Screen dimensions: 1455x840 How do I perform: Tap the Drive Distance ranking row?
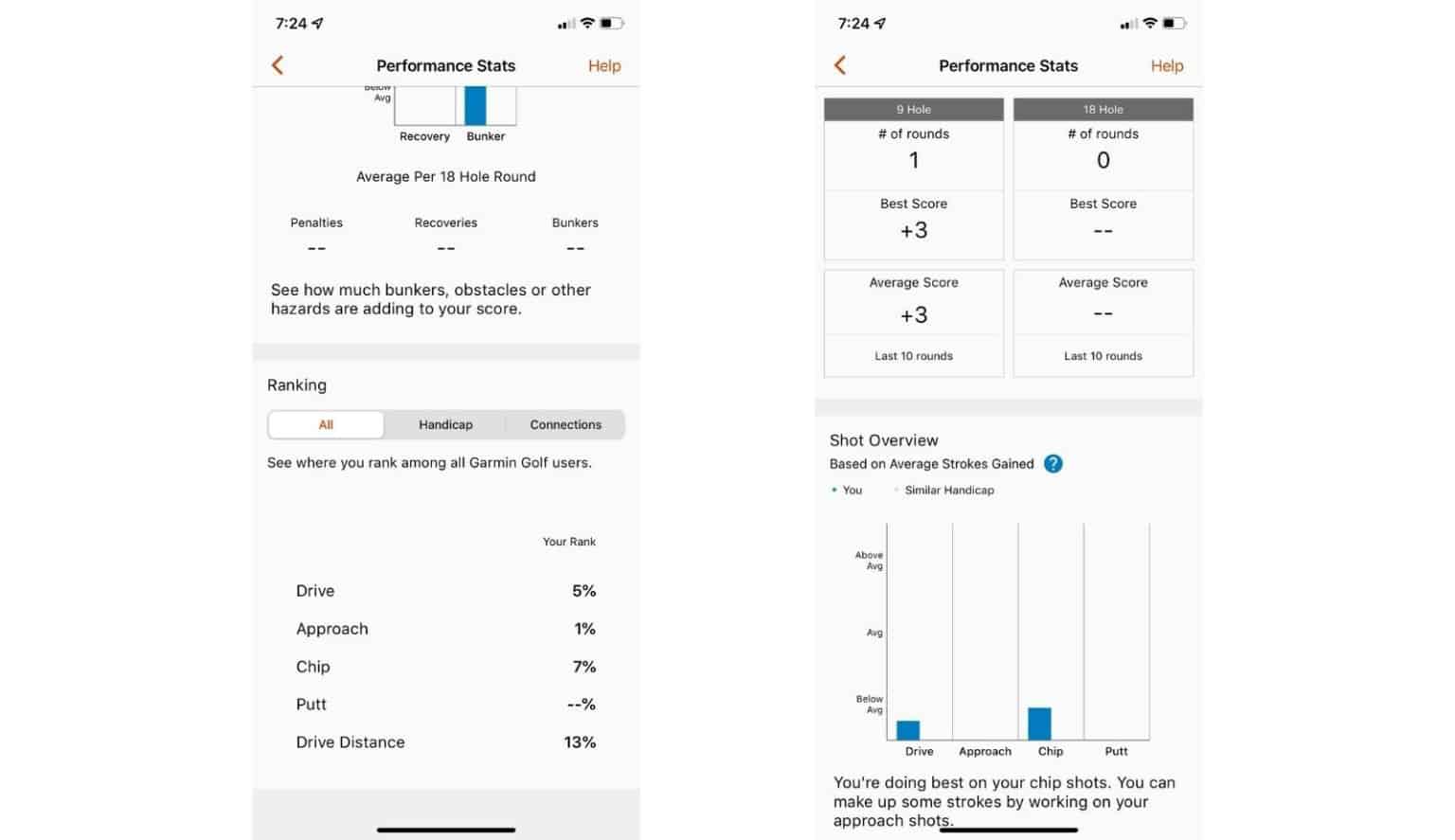445,742
